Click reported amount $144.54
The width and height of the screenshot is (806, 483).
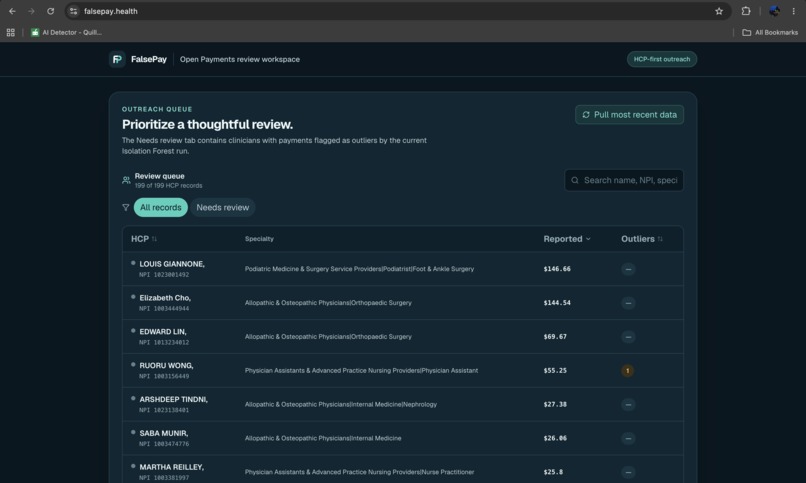coord(557,303)
